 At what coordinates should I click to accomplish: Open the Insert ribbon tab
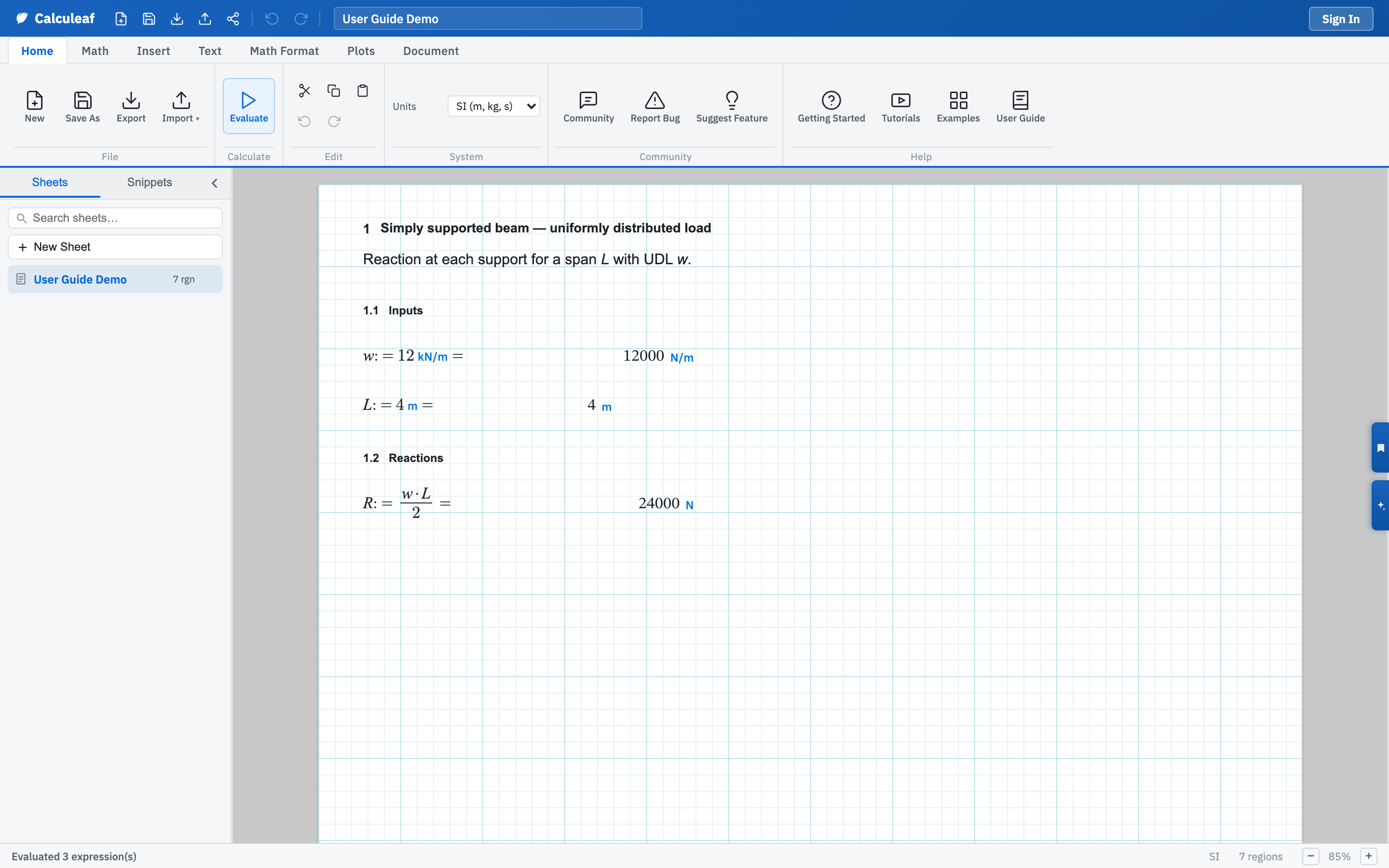click(153, 51)
